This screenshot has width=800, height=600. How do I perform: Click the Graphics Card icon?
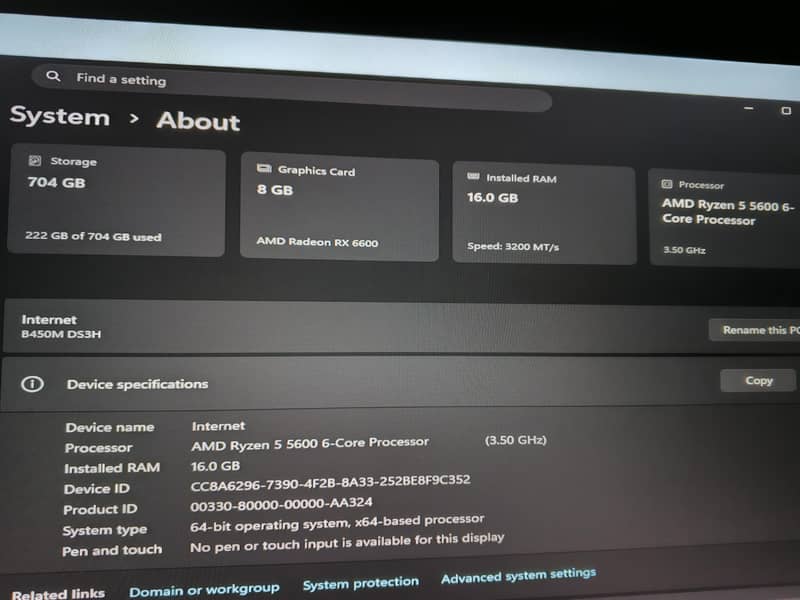tap(264, 168)
